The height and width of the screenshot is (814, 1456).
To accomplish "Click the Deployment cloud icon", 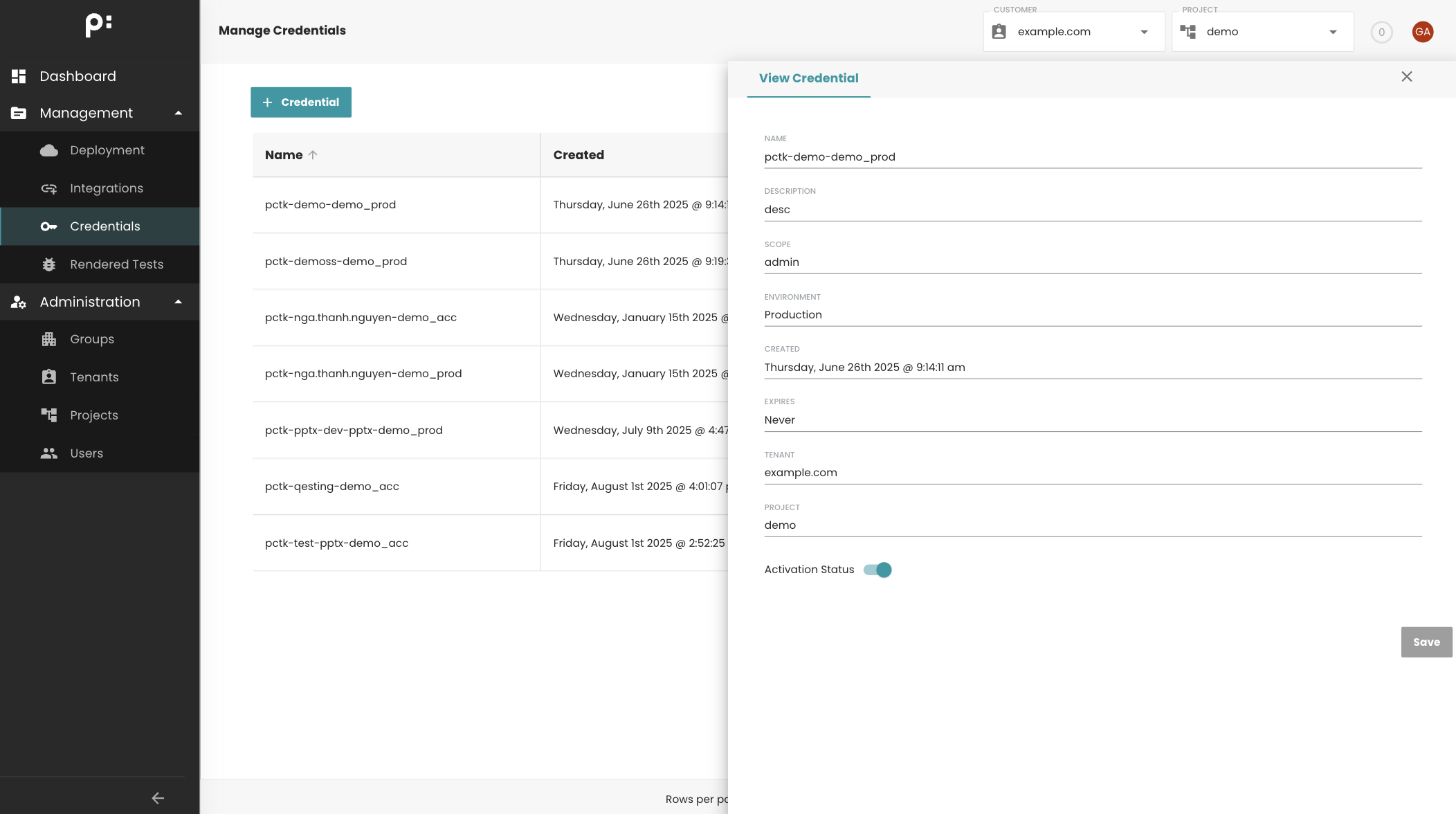I will [49, 150].
